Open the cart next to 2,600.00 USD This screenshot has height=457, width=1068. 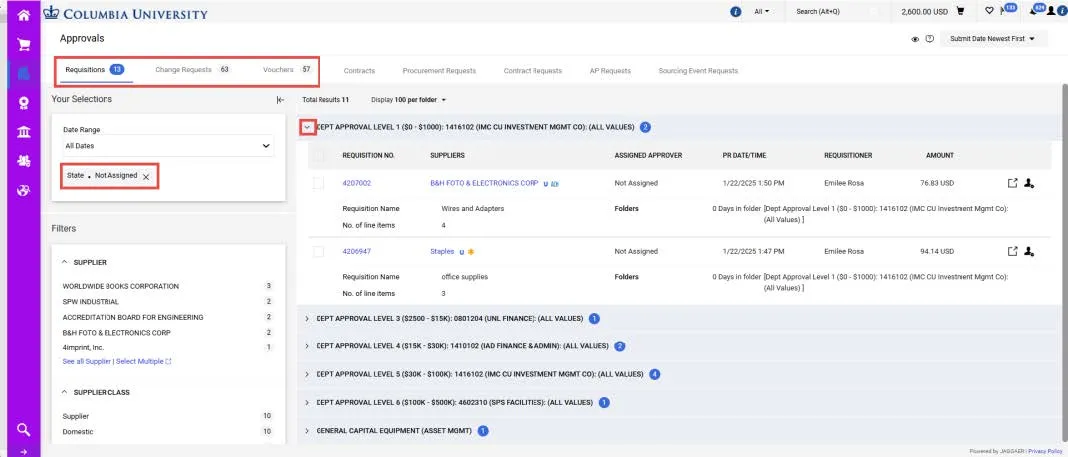(960, 12)
